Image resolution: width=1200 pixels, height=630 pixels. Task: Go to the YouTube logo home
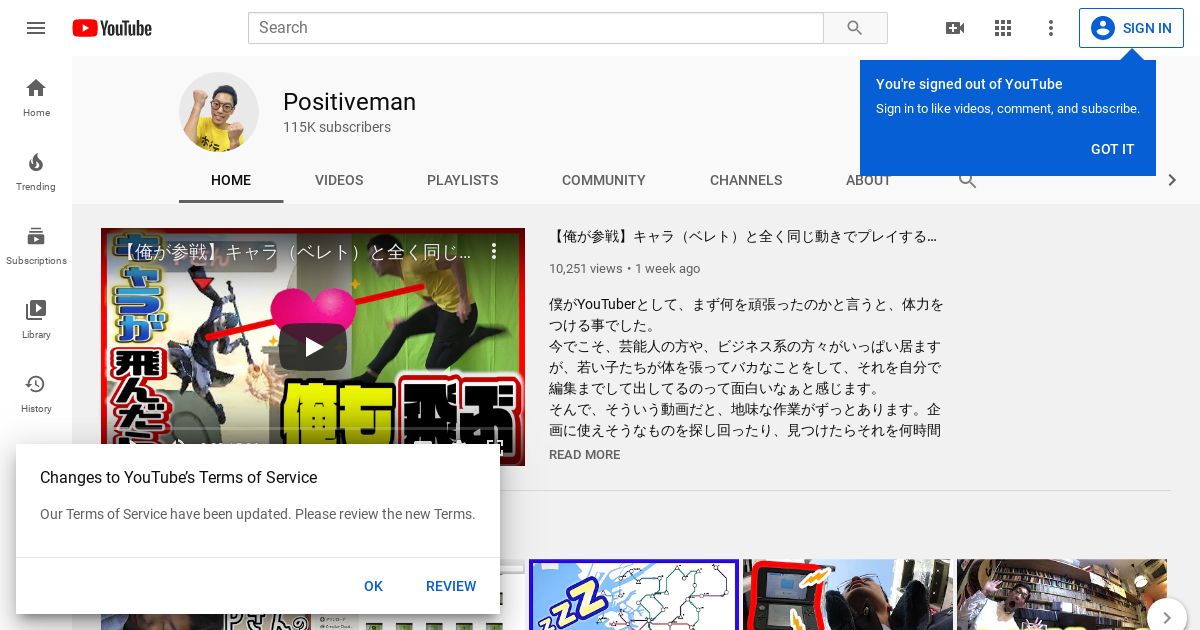(x=112, y=28)
